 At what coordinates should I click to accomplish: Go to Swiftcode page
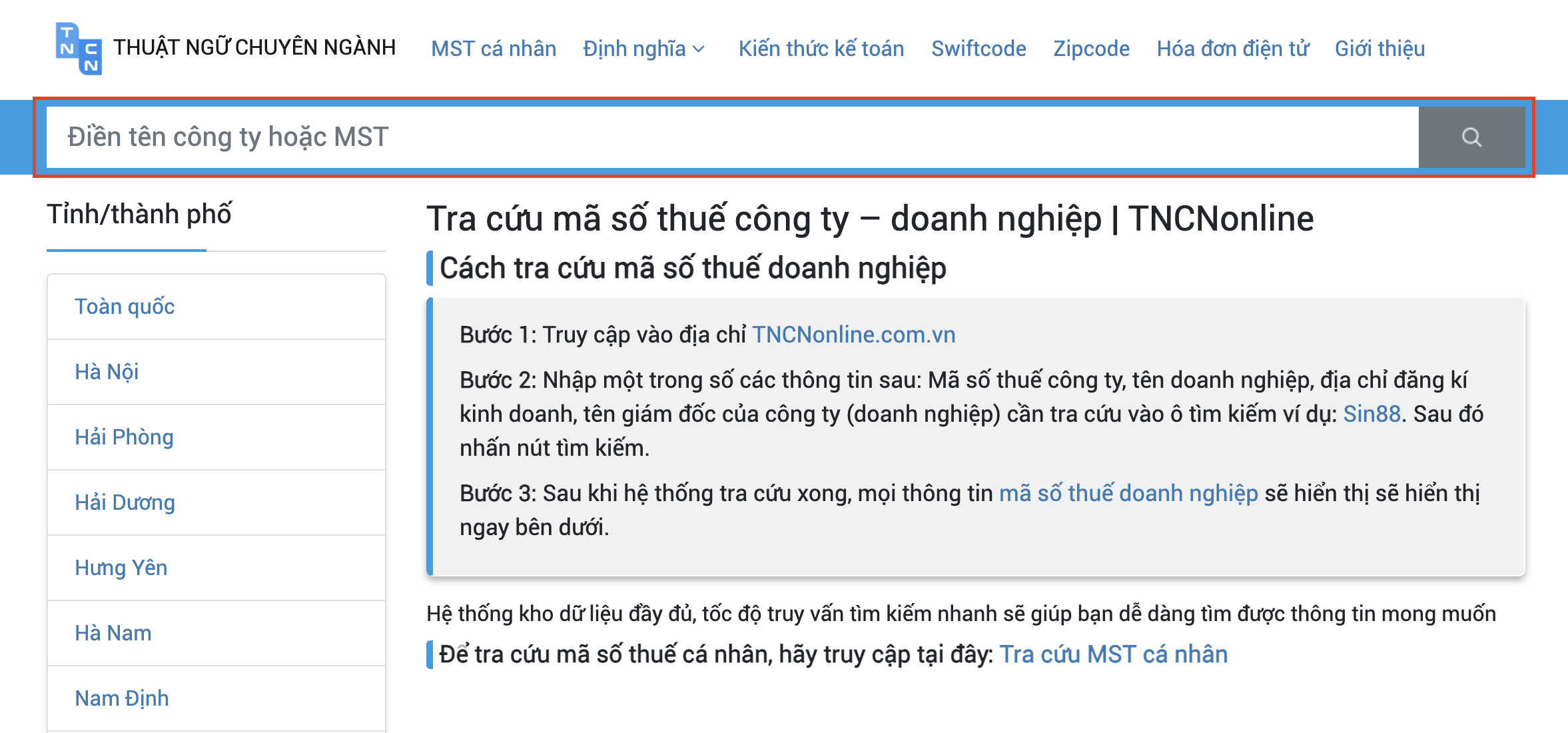point(978,49)
